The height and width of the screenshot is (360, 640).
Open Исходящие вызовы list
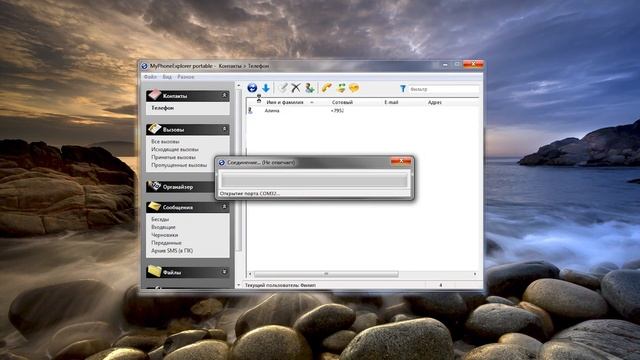175,149
